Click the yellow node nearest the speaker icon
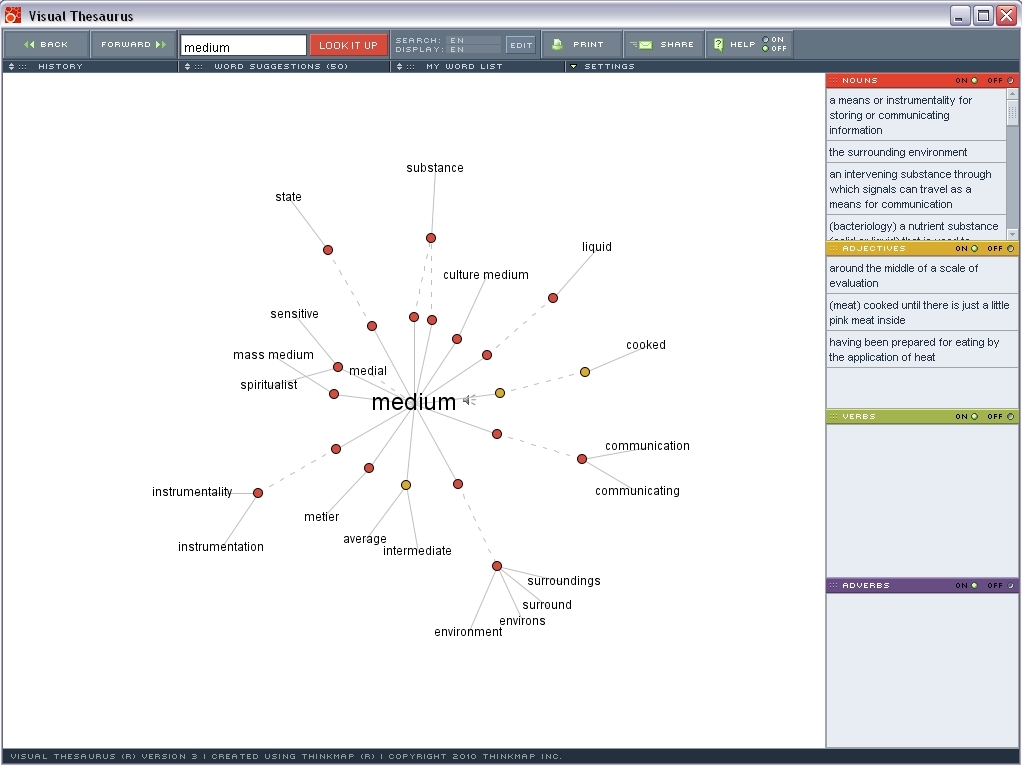Image resolution: width=1022 pixels, height=766 pixels. point(500,393)
